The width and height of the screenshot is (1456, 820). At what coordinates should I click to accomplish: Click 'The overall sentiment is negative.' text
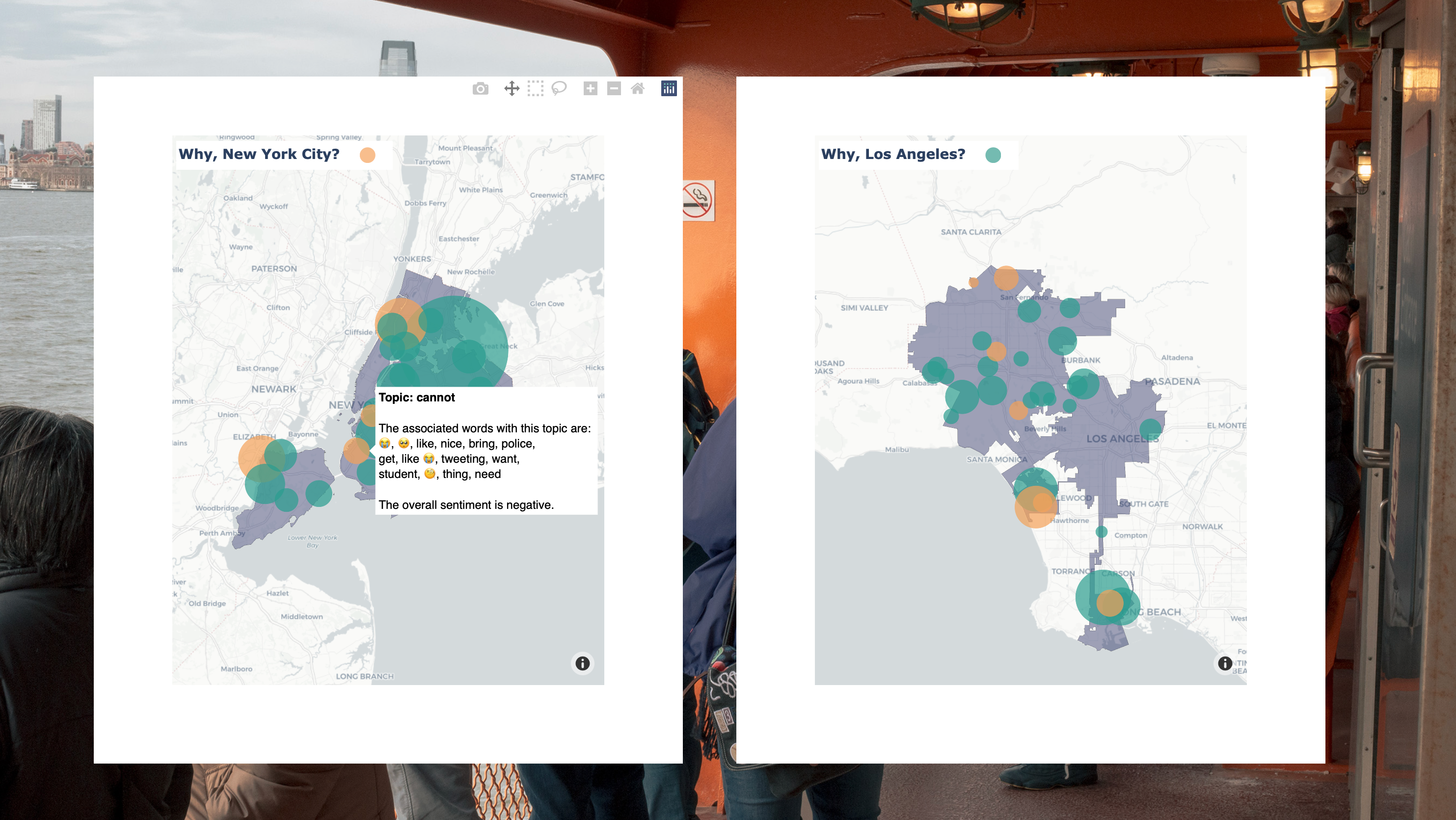point(466,504)
